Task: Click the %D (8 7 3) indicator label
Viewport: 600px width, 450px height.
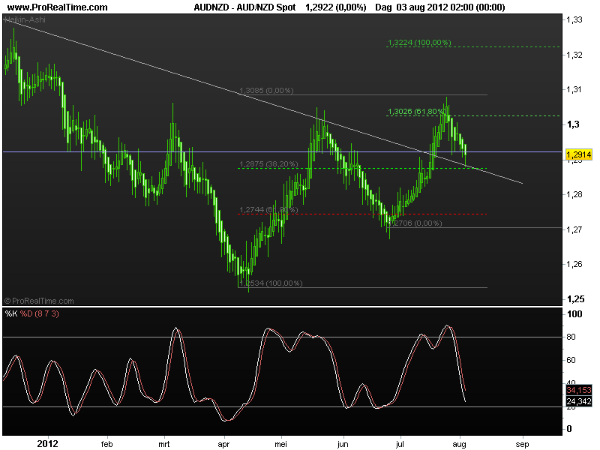Action: 40,314
